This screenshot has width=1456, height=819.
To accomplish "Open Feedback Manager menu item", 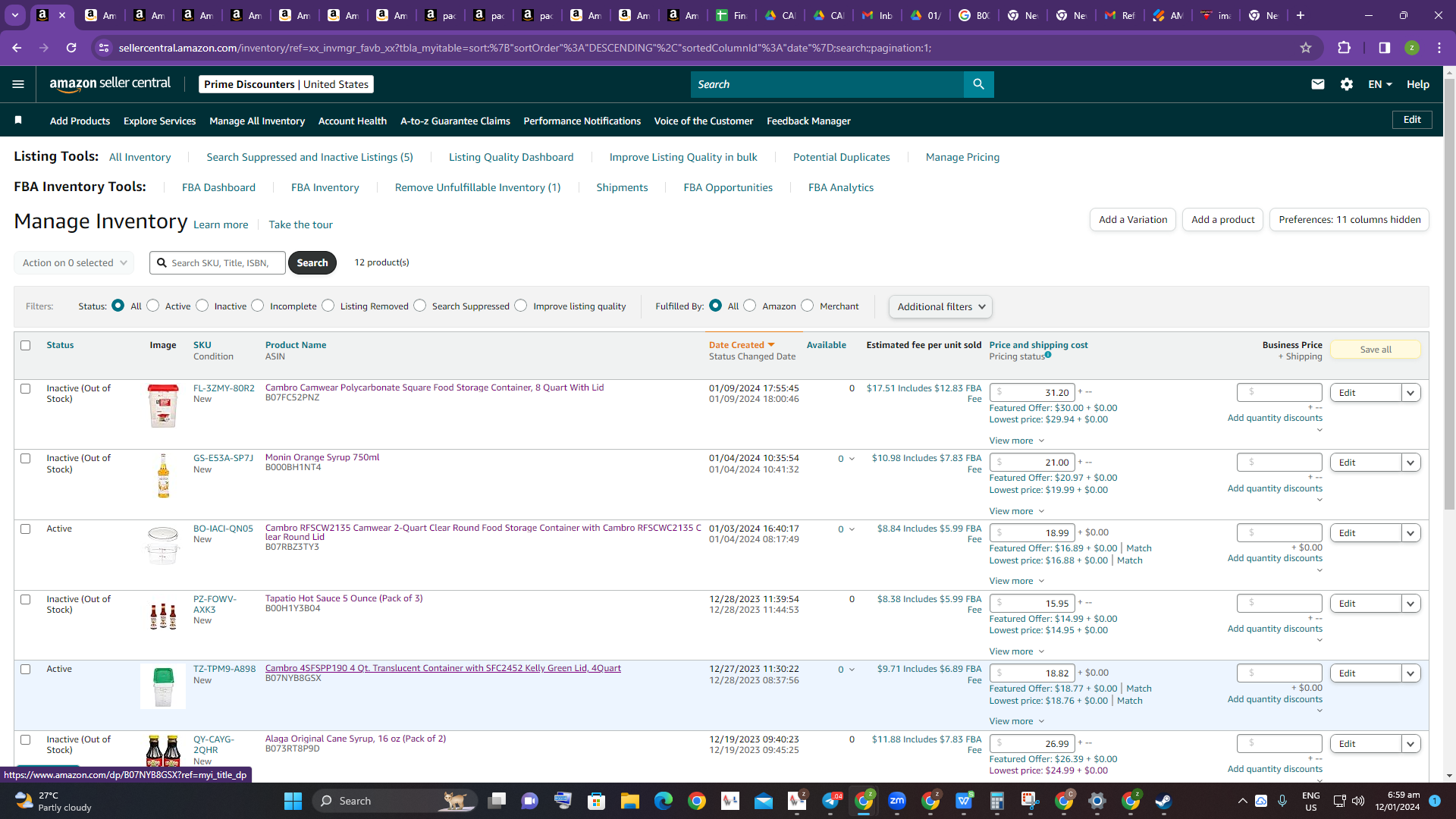I will click(x=808, y=121).
